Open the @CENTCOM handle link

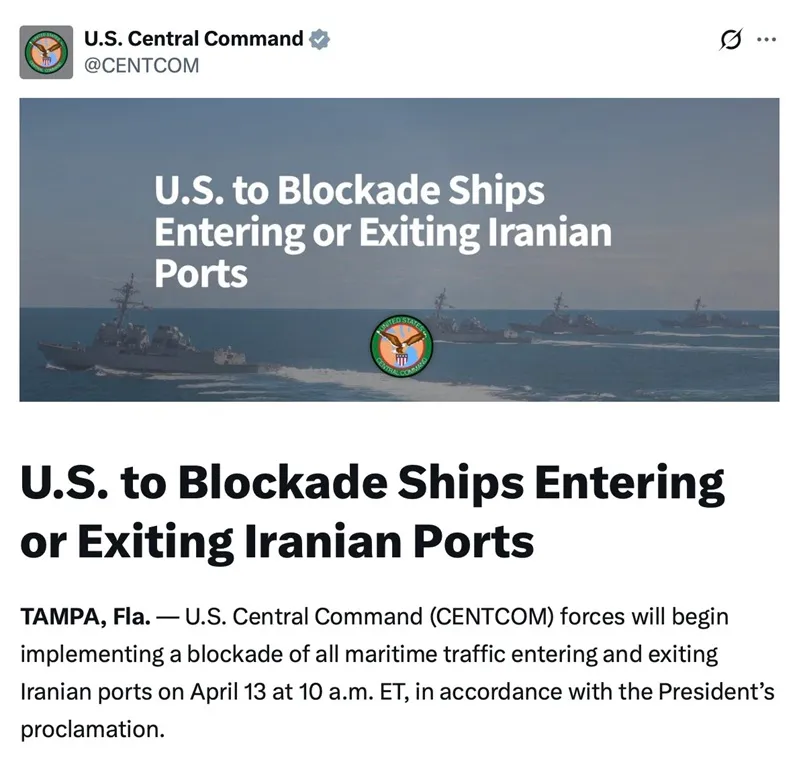pos(141,66)
